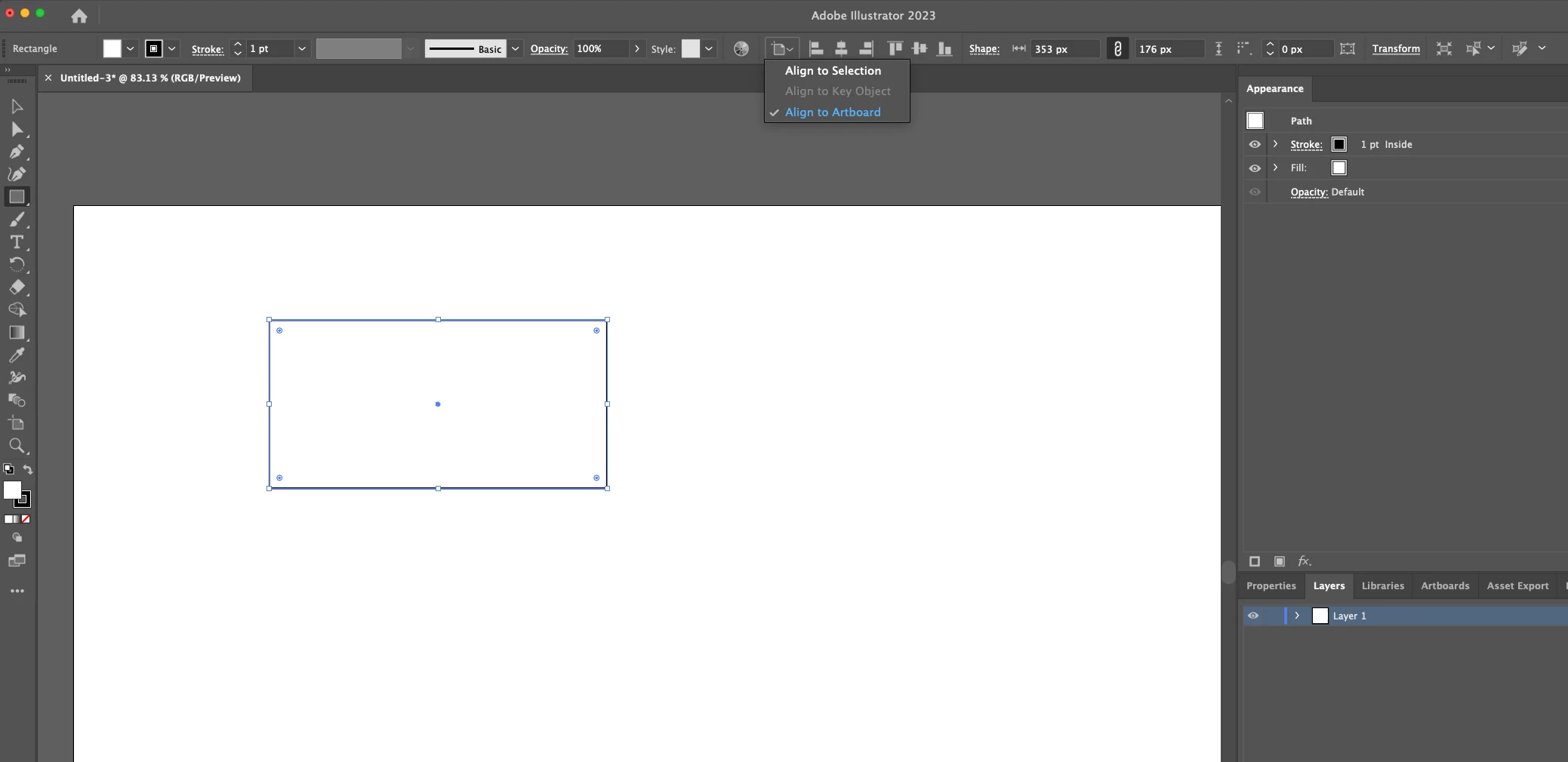1568x762 pixels.
Task: Open the Transform panel link
Action: 1396,48
